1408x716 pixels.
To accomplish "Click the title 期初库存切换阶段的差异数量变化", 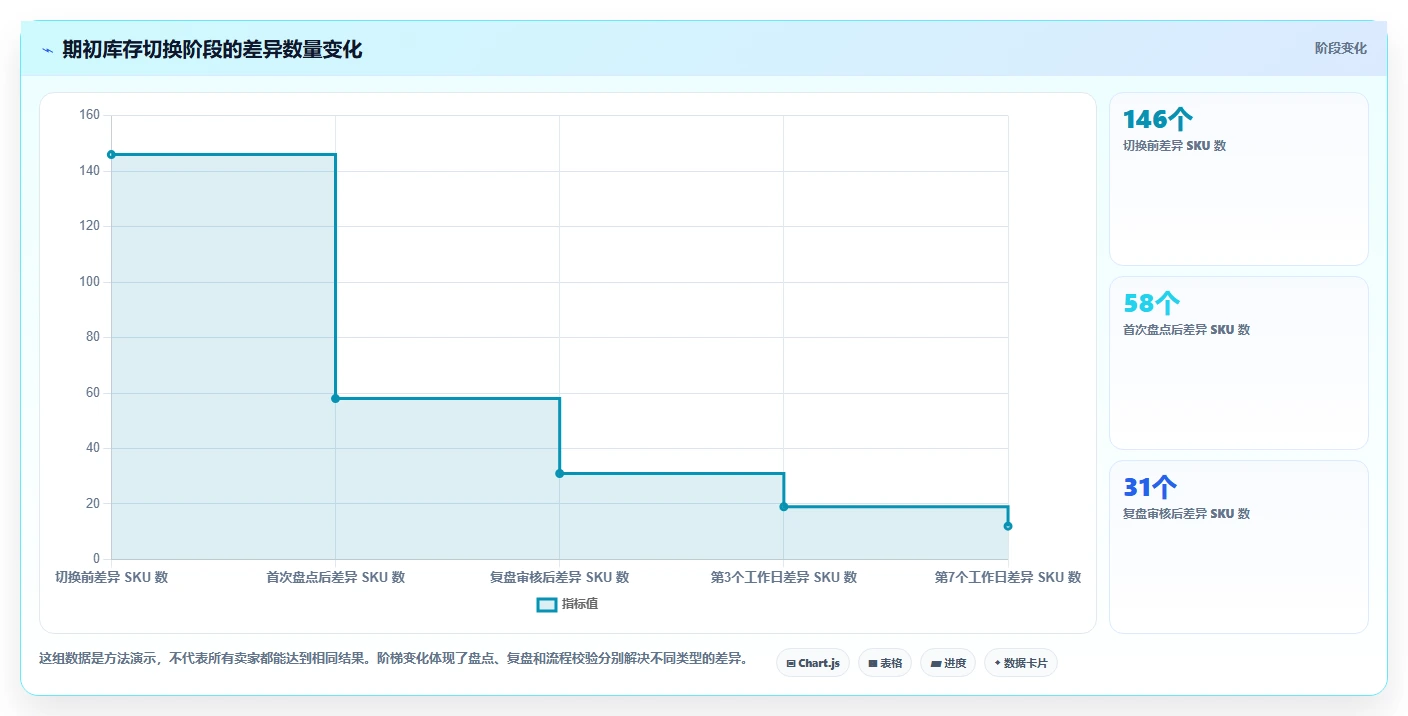I will pos(212,50).
